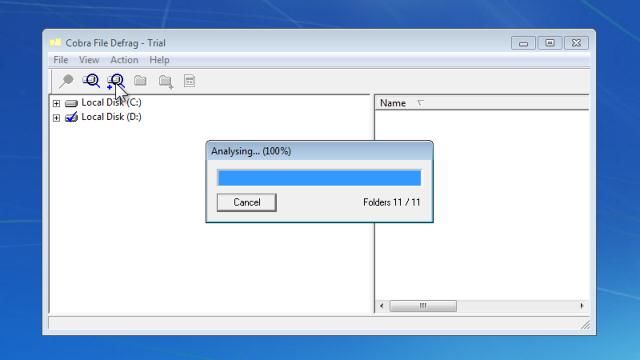This screenshot has width=640, height=360.
Task: Open the Help menu
Action: point(159,60)
